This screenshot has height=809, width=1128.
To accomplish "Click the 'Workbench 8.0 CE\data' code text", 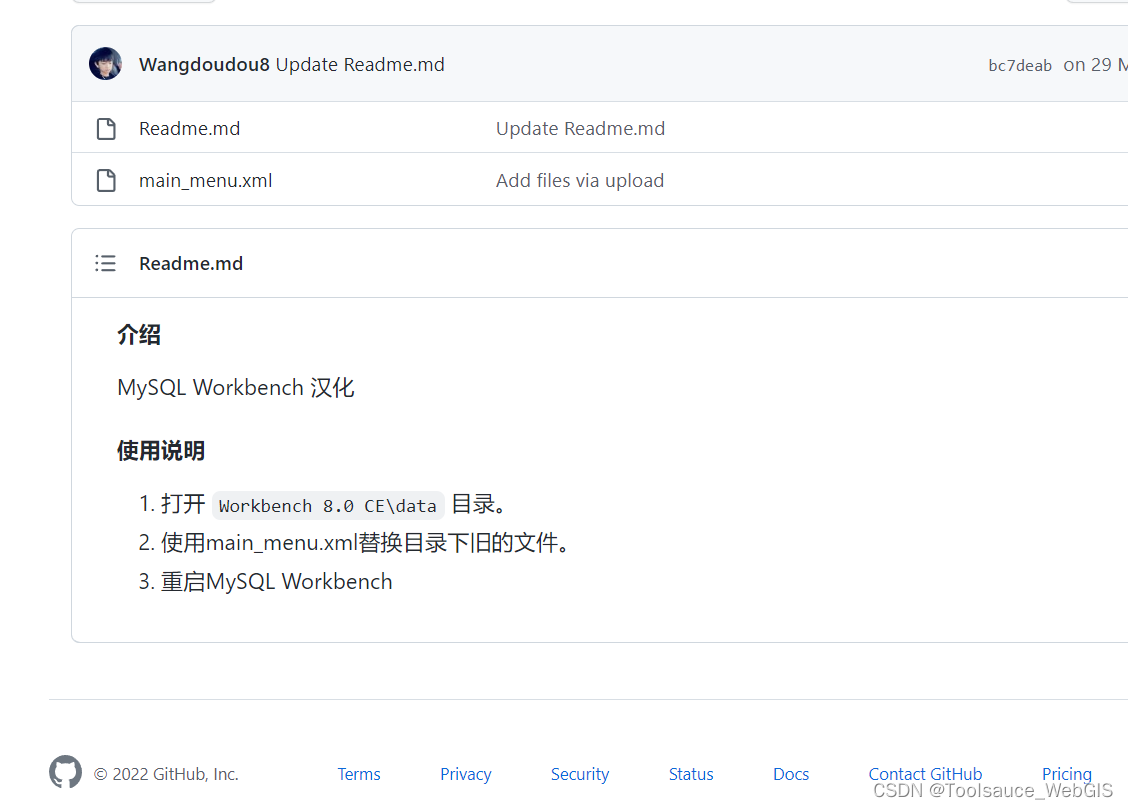I will tap(328, 506).
